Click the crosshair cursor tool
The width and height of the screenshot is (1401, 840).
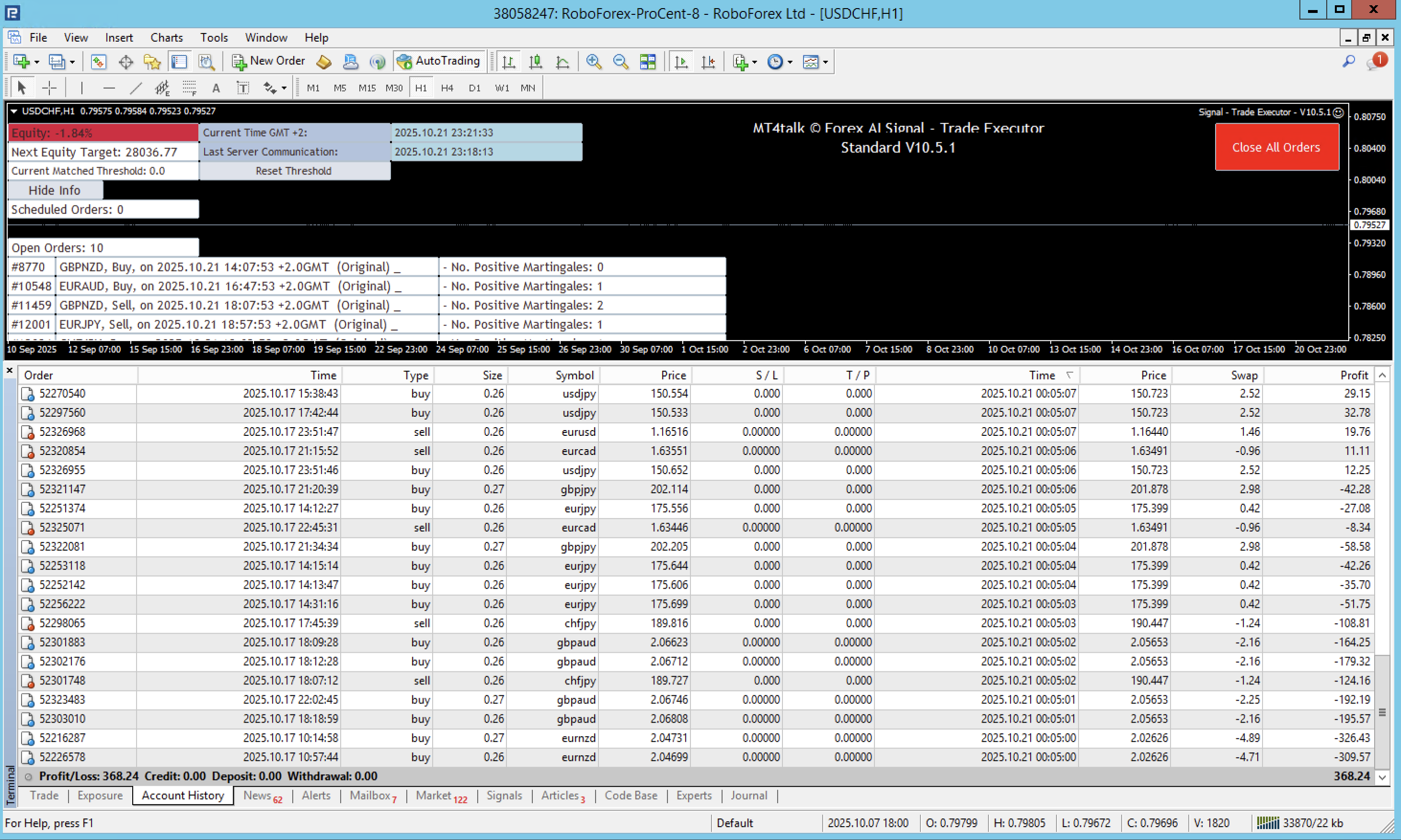(49, 88)
